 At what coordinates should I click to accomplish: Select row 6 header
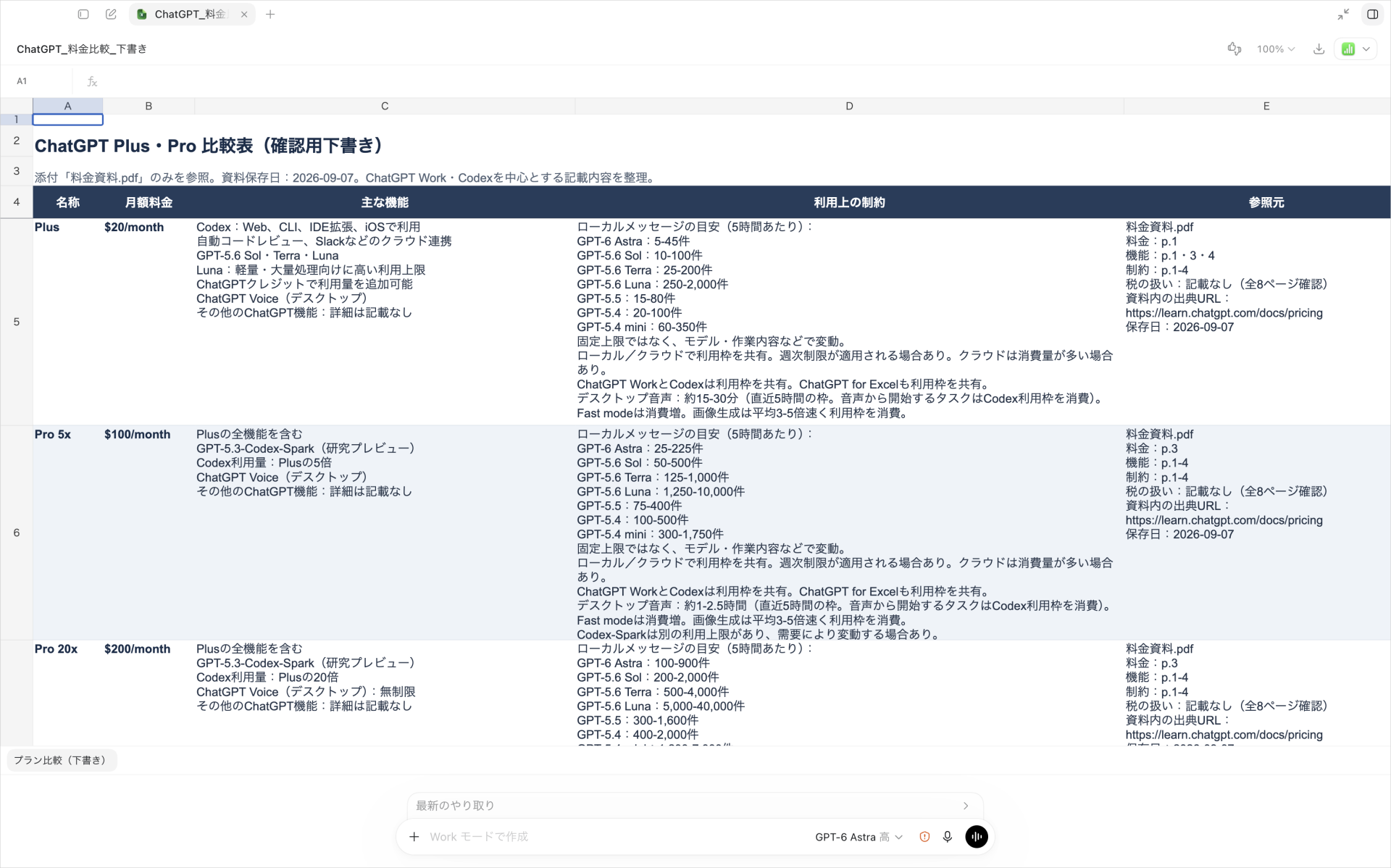[16, 533]
